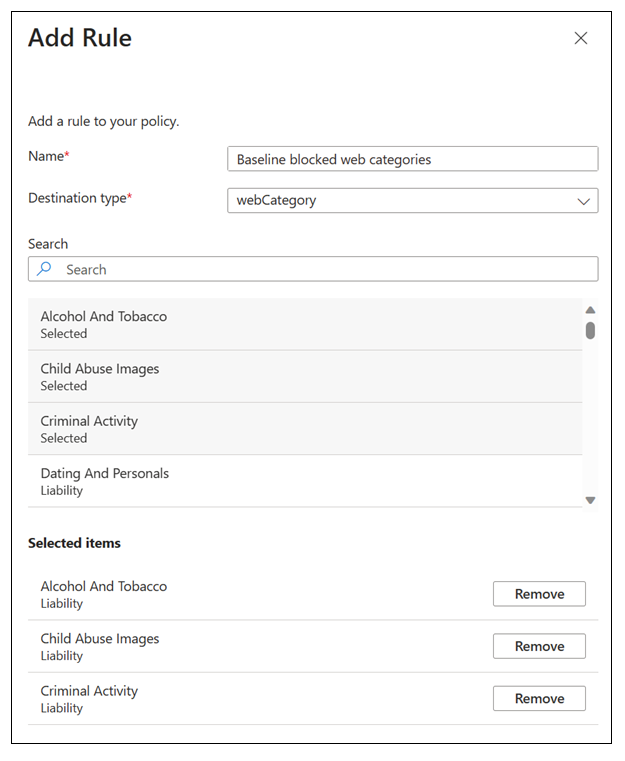Toggle Criminal Activity in the category list

304,429
